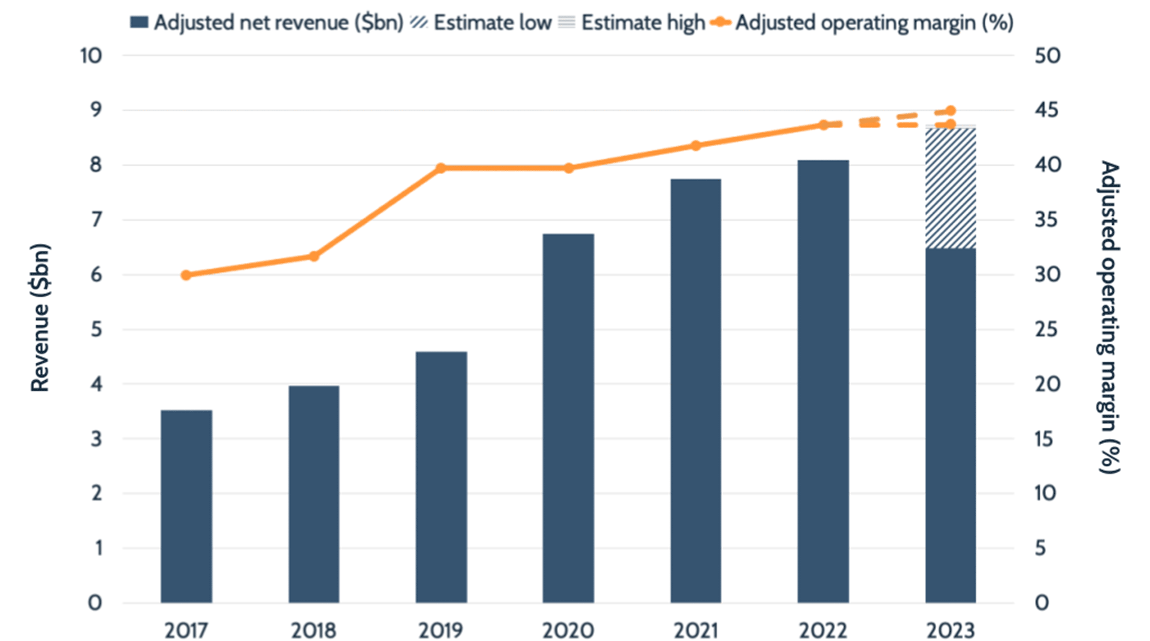Select the 2018 revenue bar
1150x641 pixels.
pos(314,494)
